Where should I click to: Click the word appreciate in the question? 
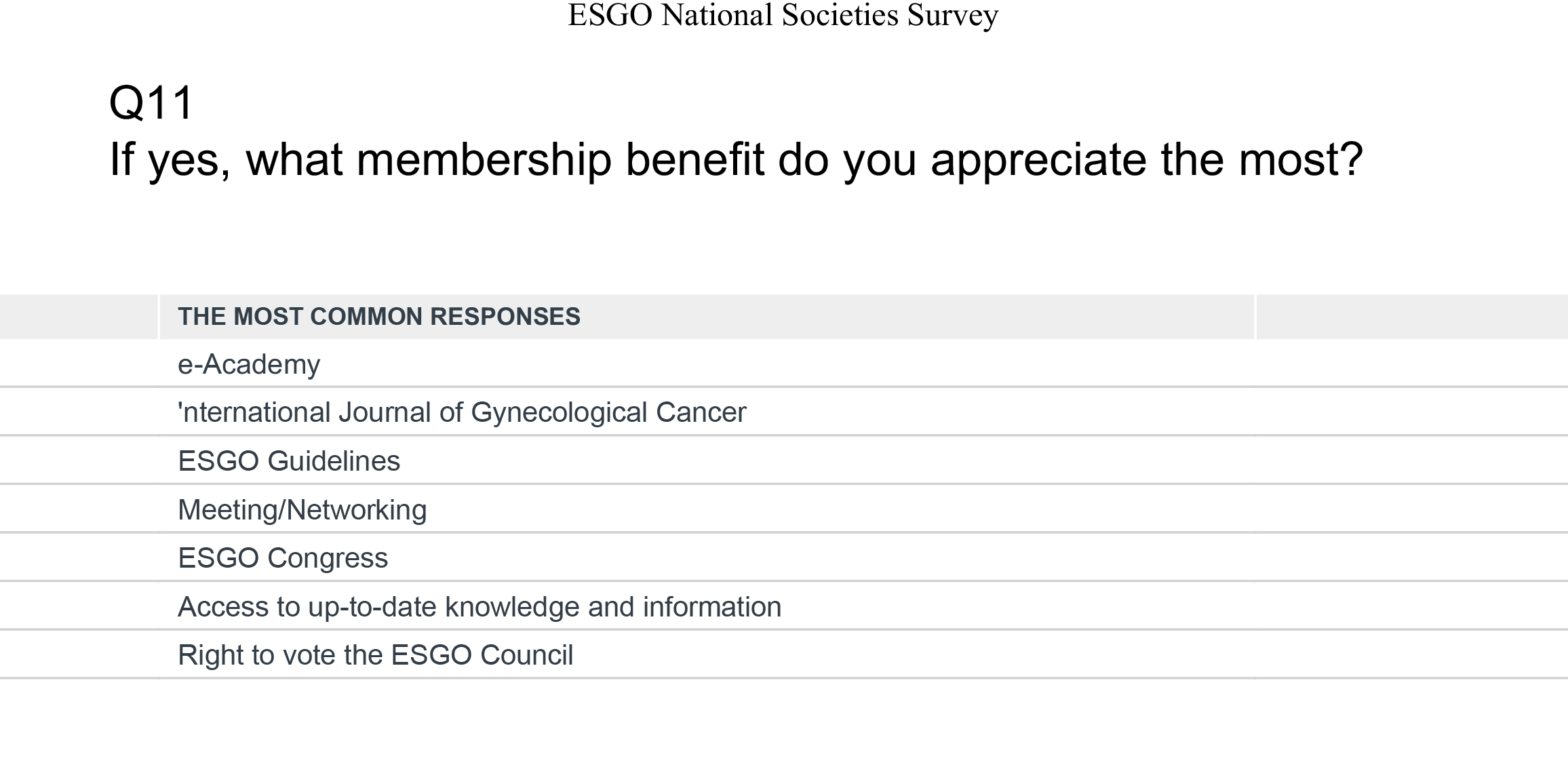coord(1039,161)
